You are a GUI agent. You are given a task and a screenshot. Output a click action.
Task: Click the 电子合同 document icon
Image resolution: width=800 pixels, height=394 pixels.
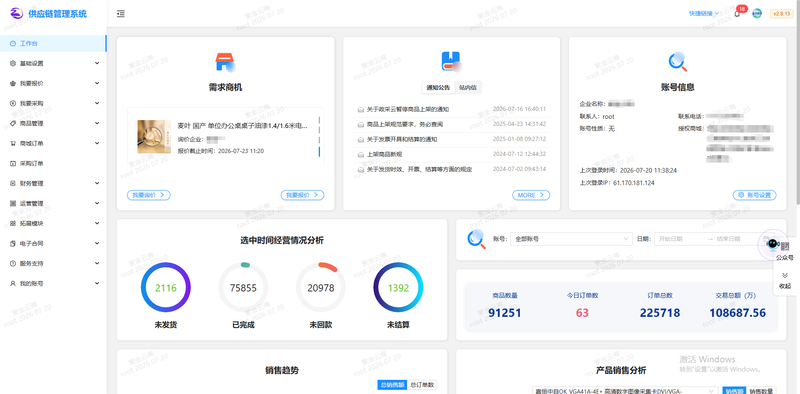pos(13,243)
